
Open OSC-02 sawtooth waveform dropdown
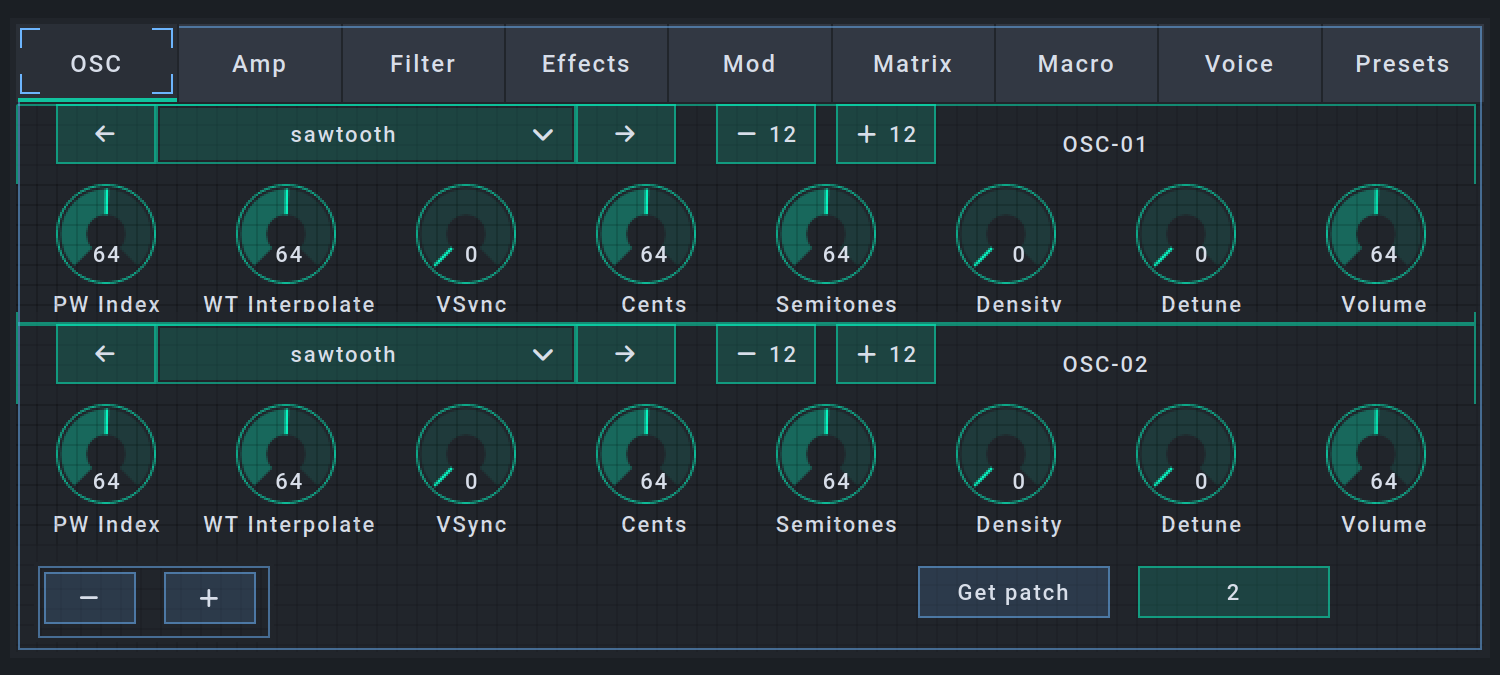point(366,354)
